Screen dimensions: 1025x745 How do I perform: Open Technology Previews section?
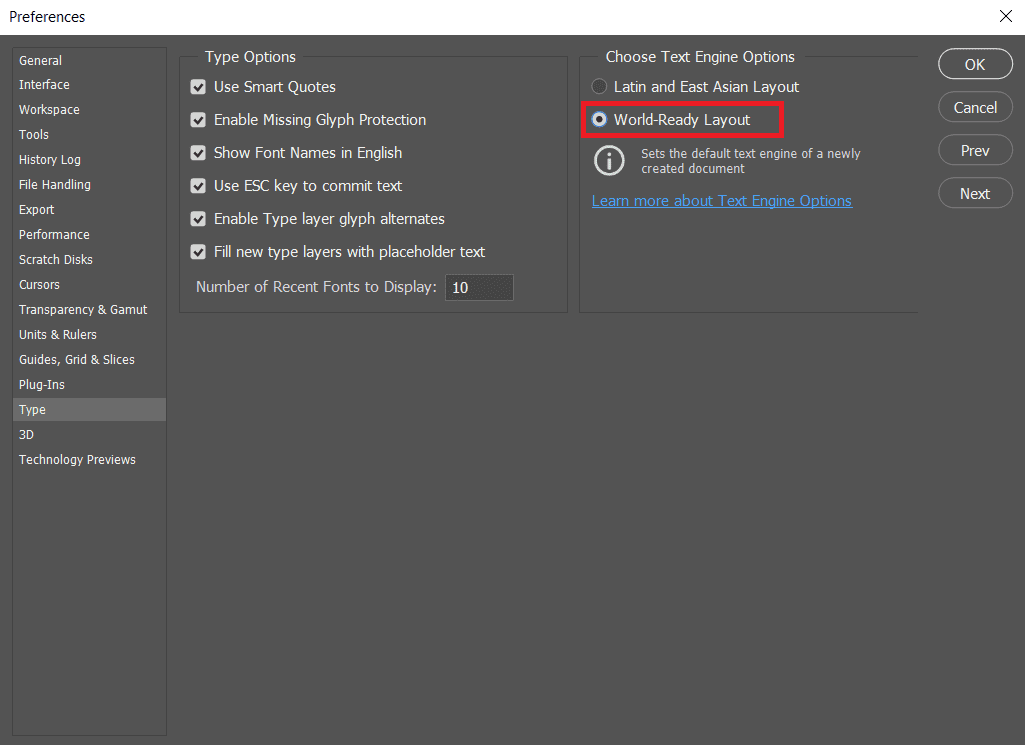[x=89, y=459]
